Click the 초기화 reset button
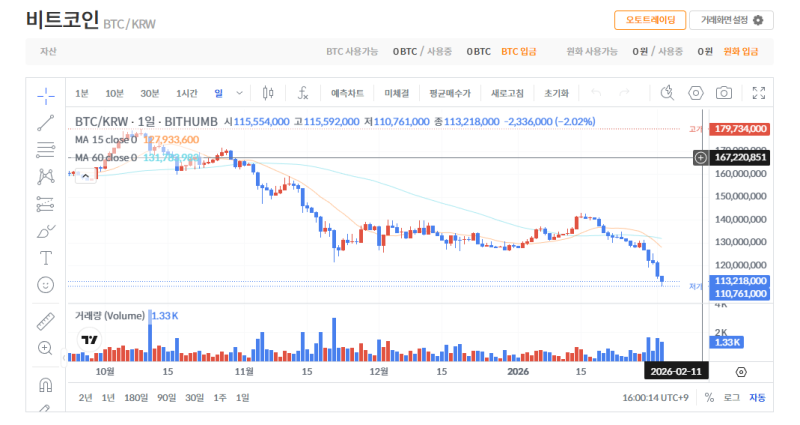This screenshot has height=425, width=800. [x=556, y=93]
